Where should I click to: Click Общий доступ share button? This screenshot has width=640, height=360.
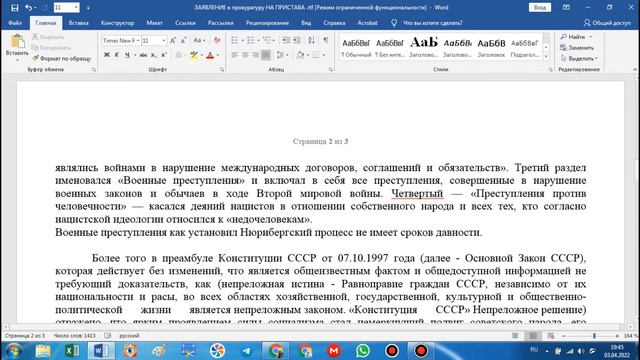607,23
